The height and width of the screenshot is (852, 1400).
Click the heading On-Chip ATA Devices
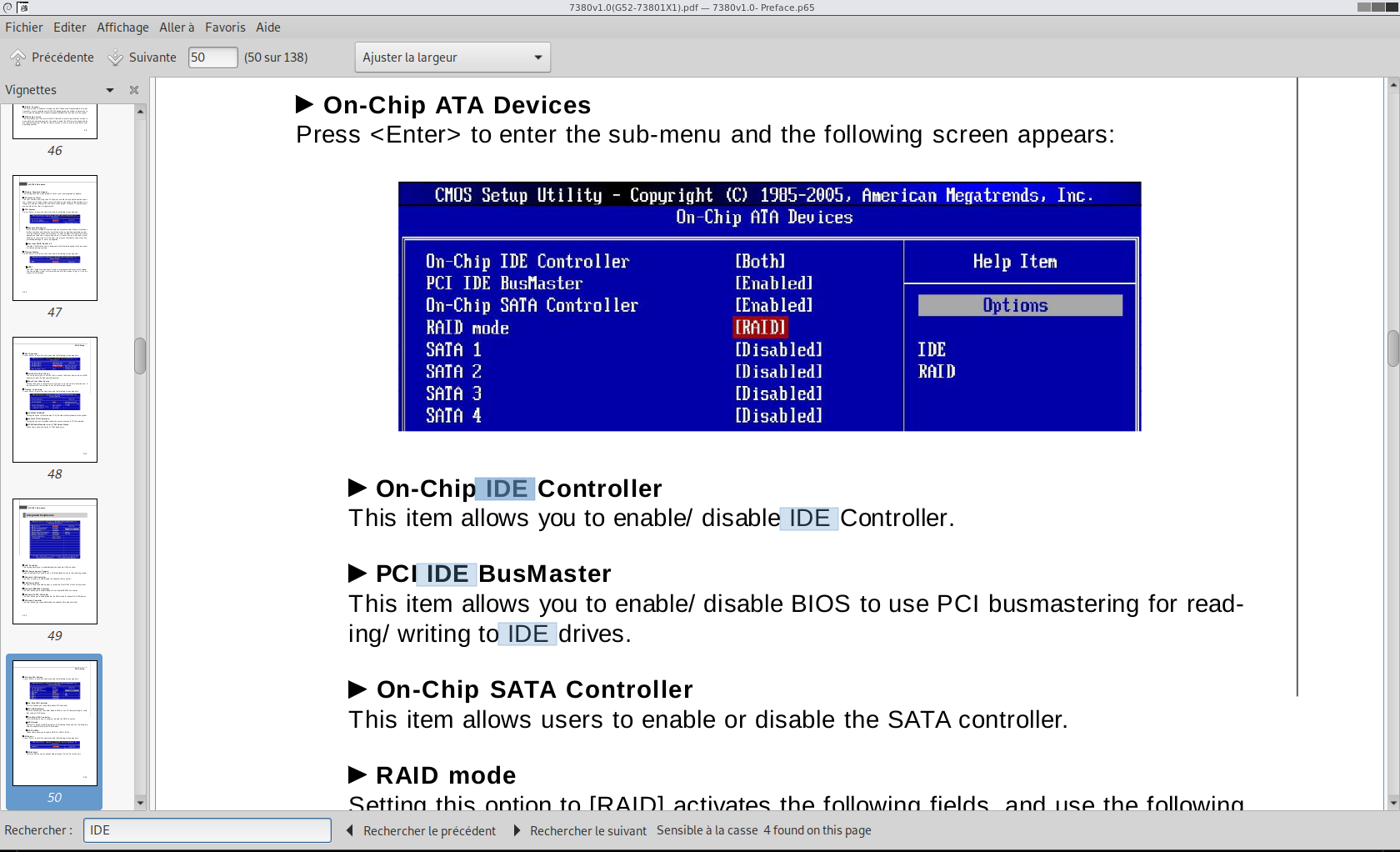pos(457,105)
